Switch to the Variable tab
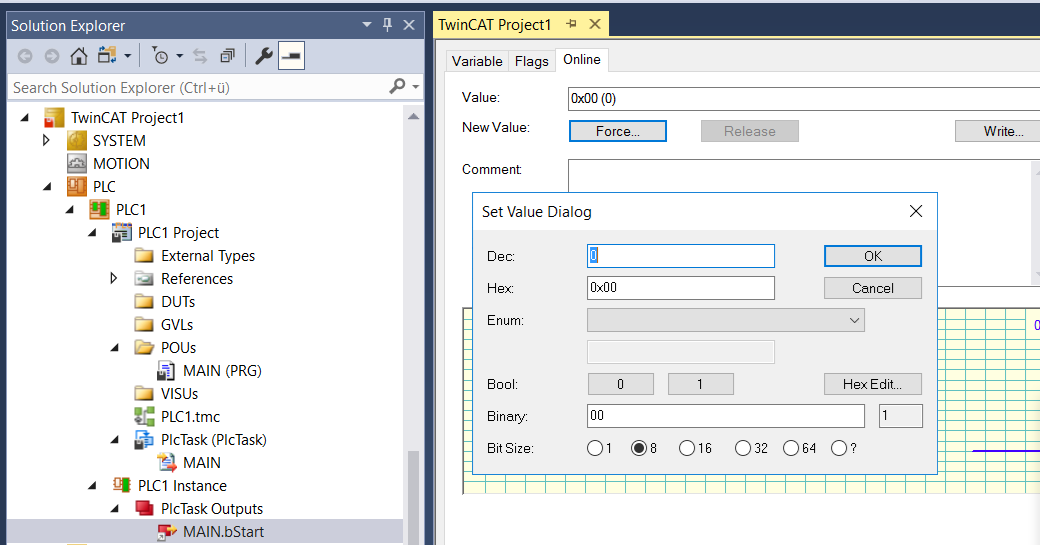This screenshot has width=1040, height=545. coord(477,61)
